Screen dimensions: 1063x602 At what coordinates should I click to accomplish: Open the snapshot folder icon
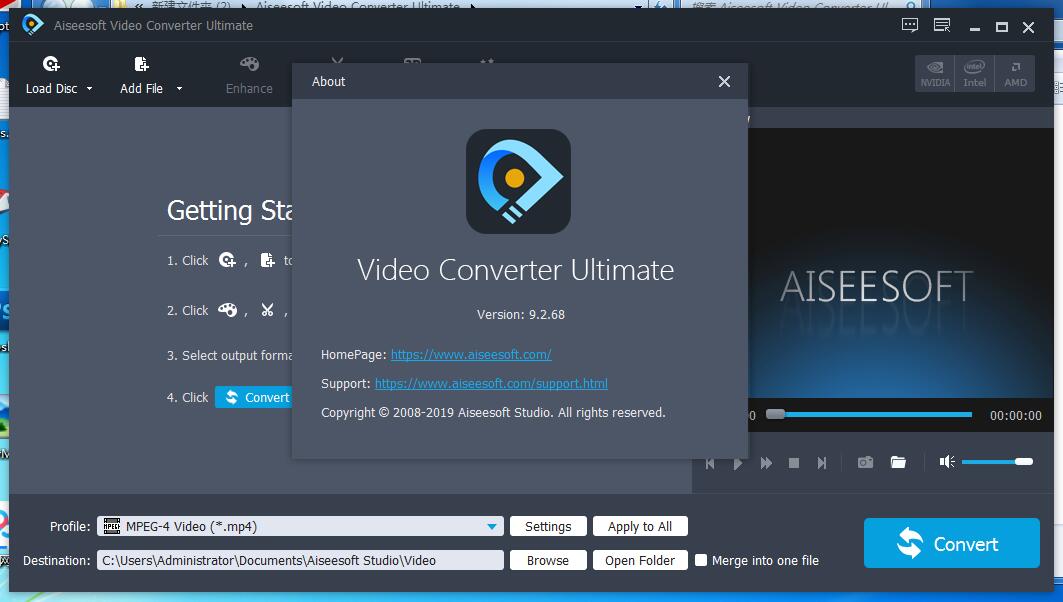(x=898, y=462)
